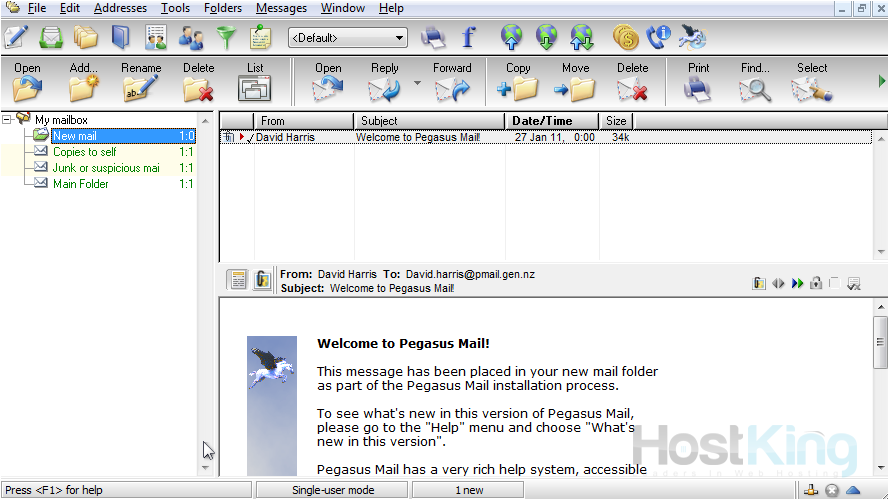Open the Messages menu
The width and height of the screenshot is (889, 500).
point(281,8)
